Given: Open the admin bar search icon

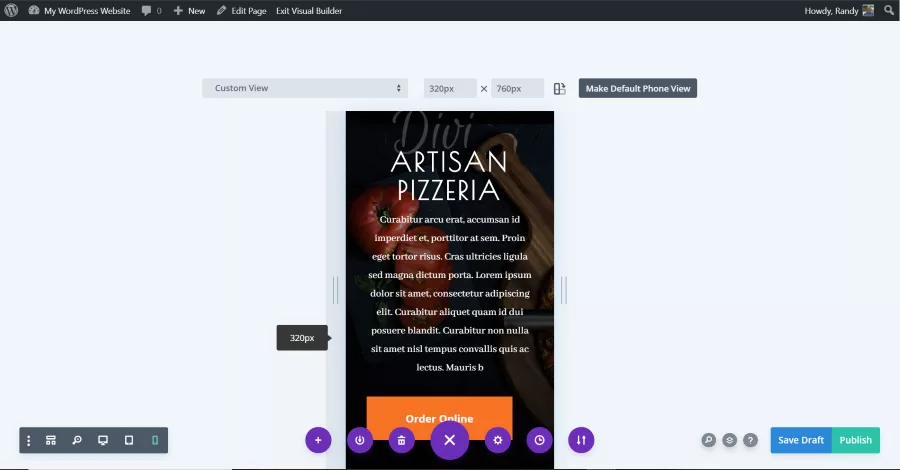Looking at the screenshot, I should click(889, 10).
